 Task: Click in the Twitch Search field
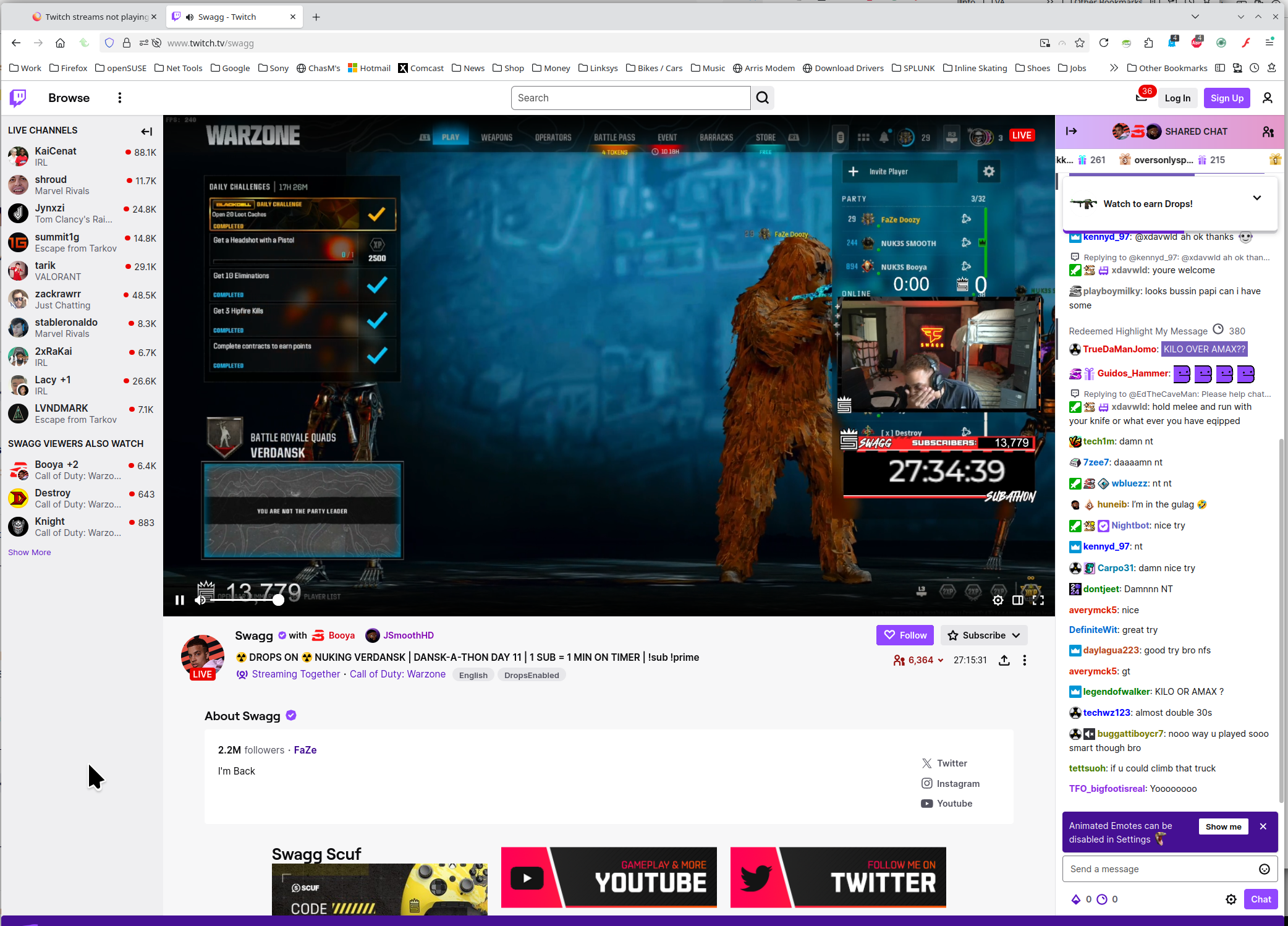[630, 98]
